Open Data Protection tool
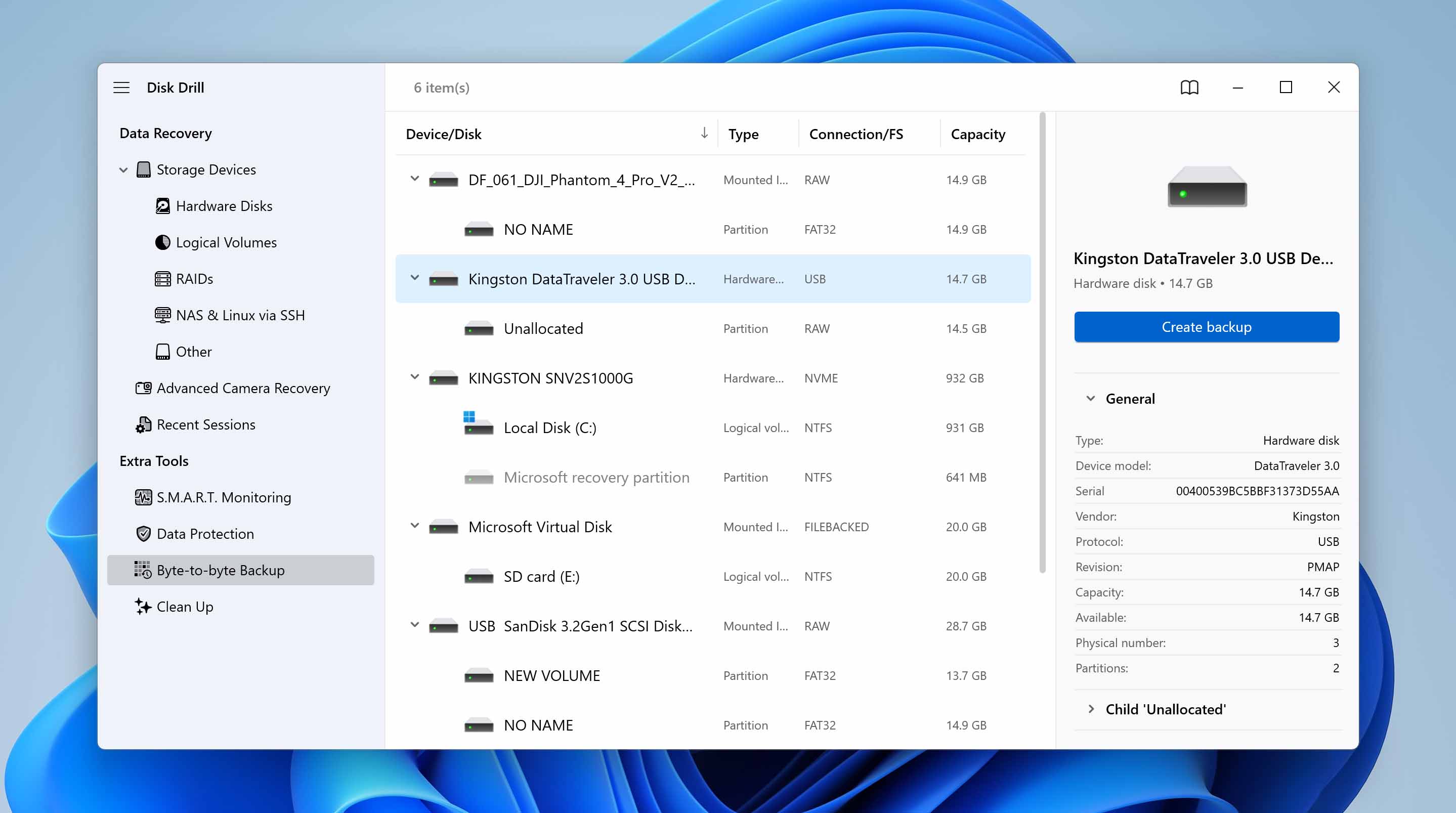This screenshot has height=813, width=1456. pos(205,534)
